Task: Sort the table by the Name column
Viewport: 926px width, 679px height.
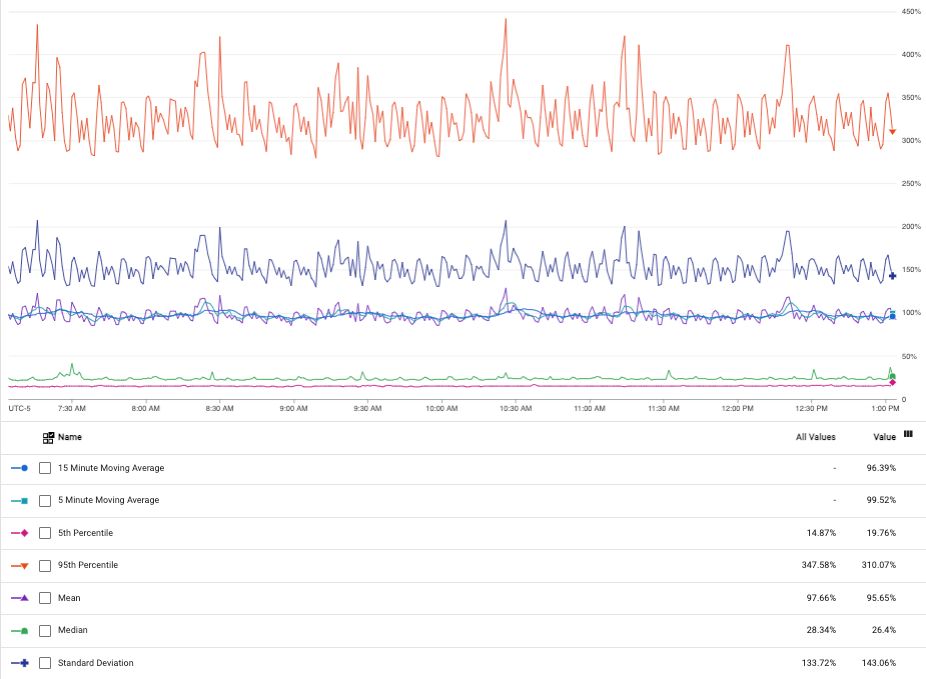Action: coord(70,437)
